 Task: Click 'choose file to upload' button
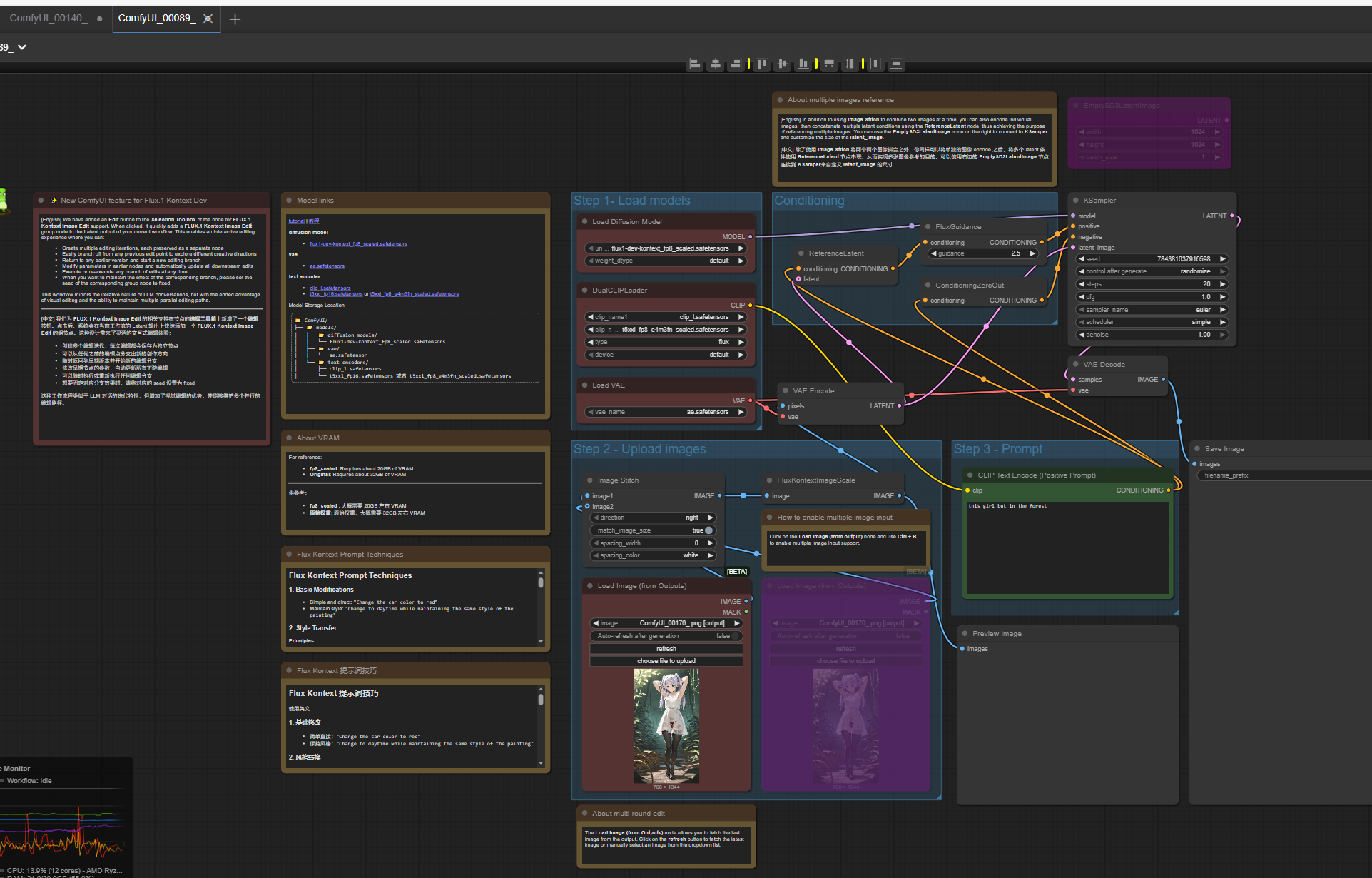(666, 661)
